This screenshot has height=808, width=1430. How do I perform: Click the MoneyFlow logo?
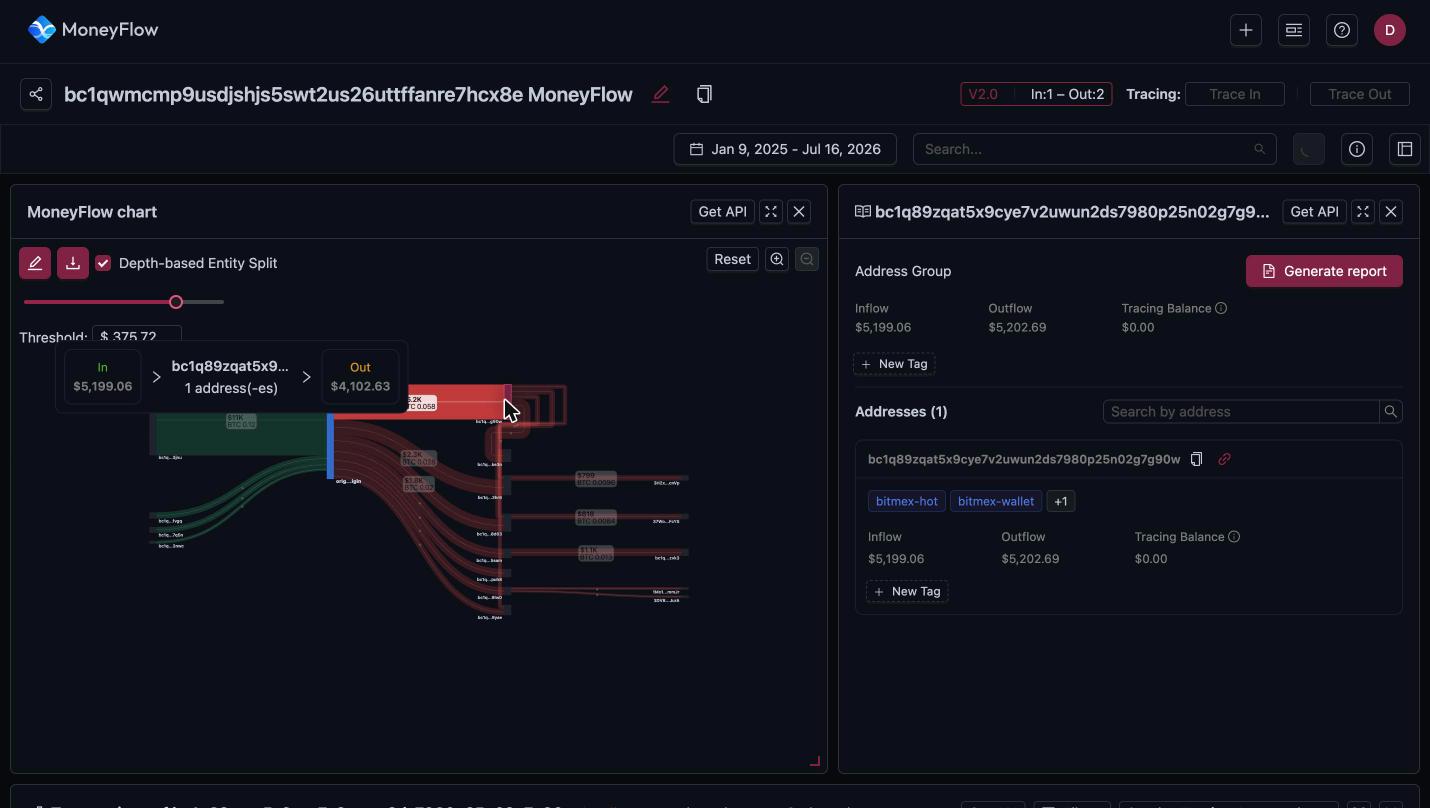(x=93, y=30)
